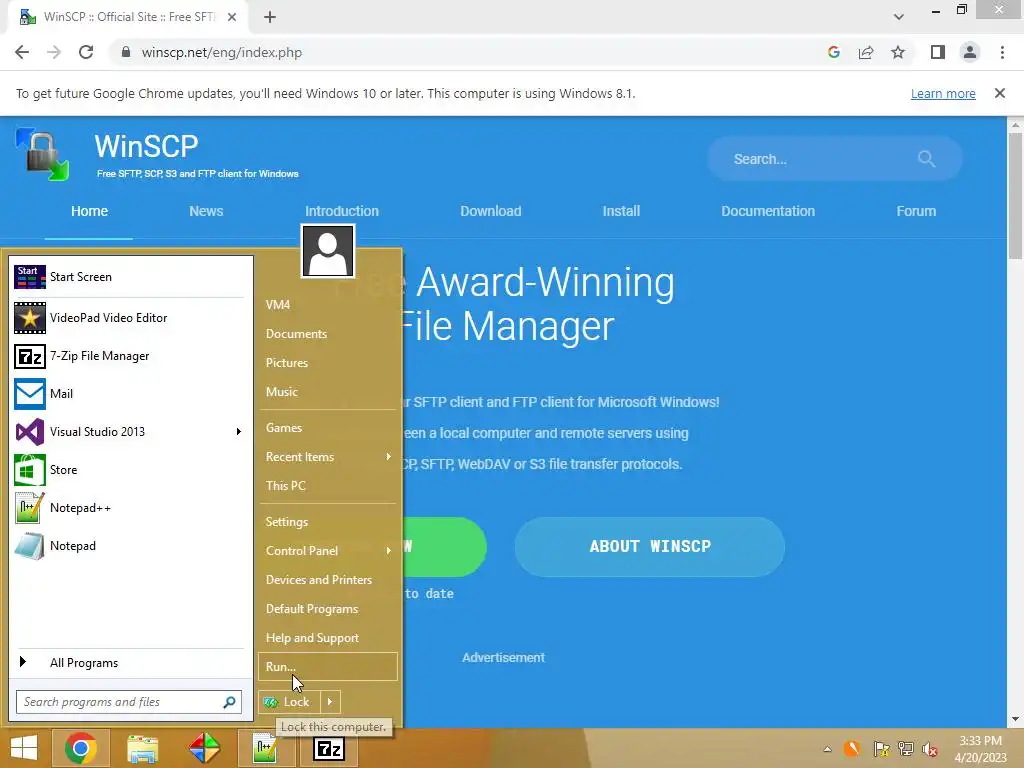Open Chrome tab search dropdown
1024x768 pixels.
tap(899, 16)
